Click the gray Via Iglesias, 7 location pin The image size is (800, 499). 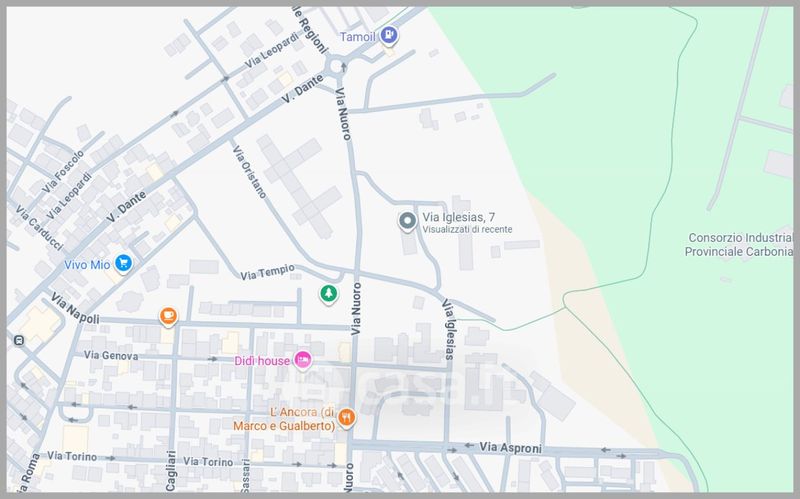click(406, 222)
